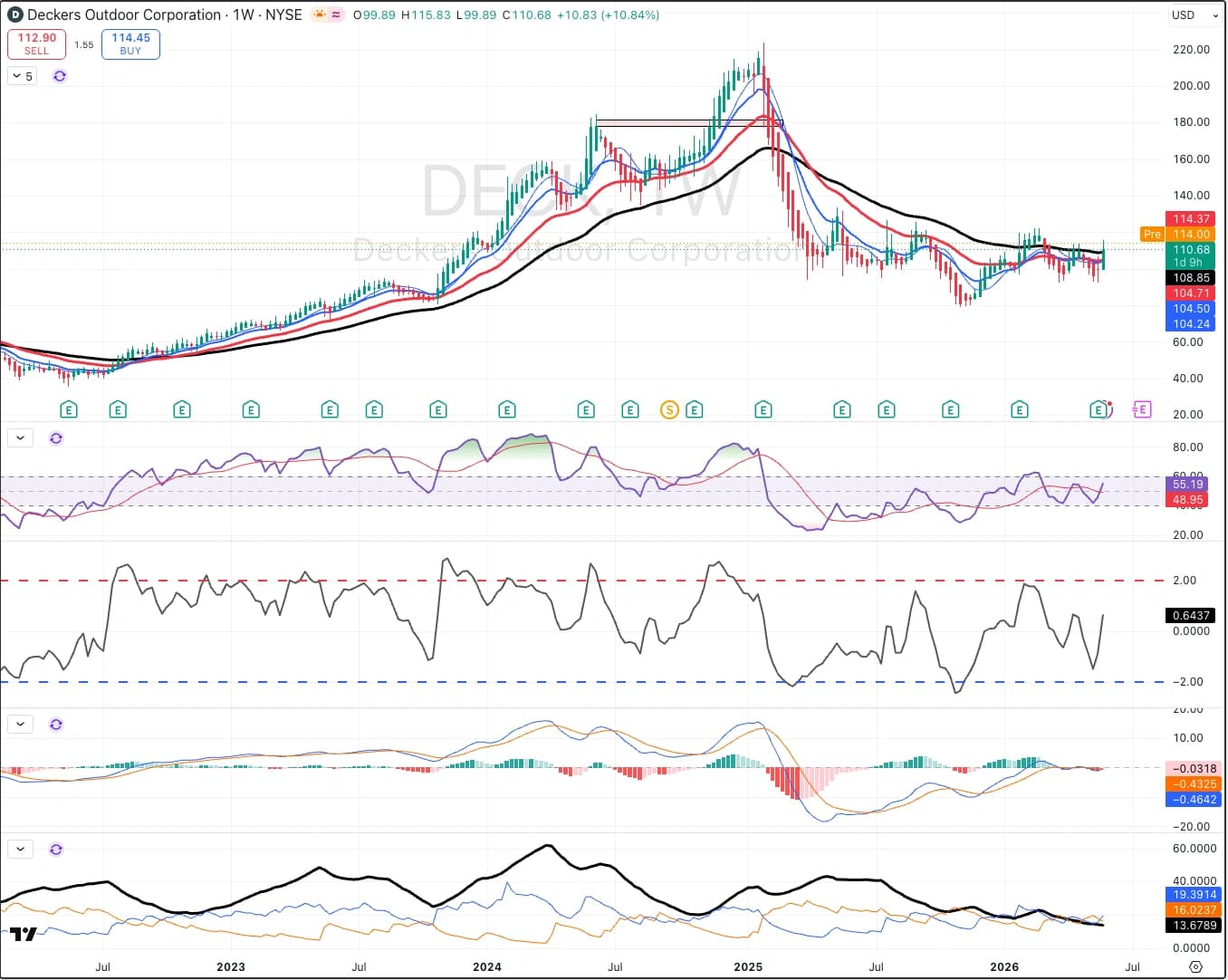
Task: Expand the RSI pane legend chevron
Action: click(20, 438)
